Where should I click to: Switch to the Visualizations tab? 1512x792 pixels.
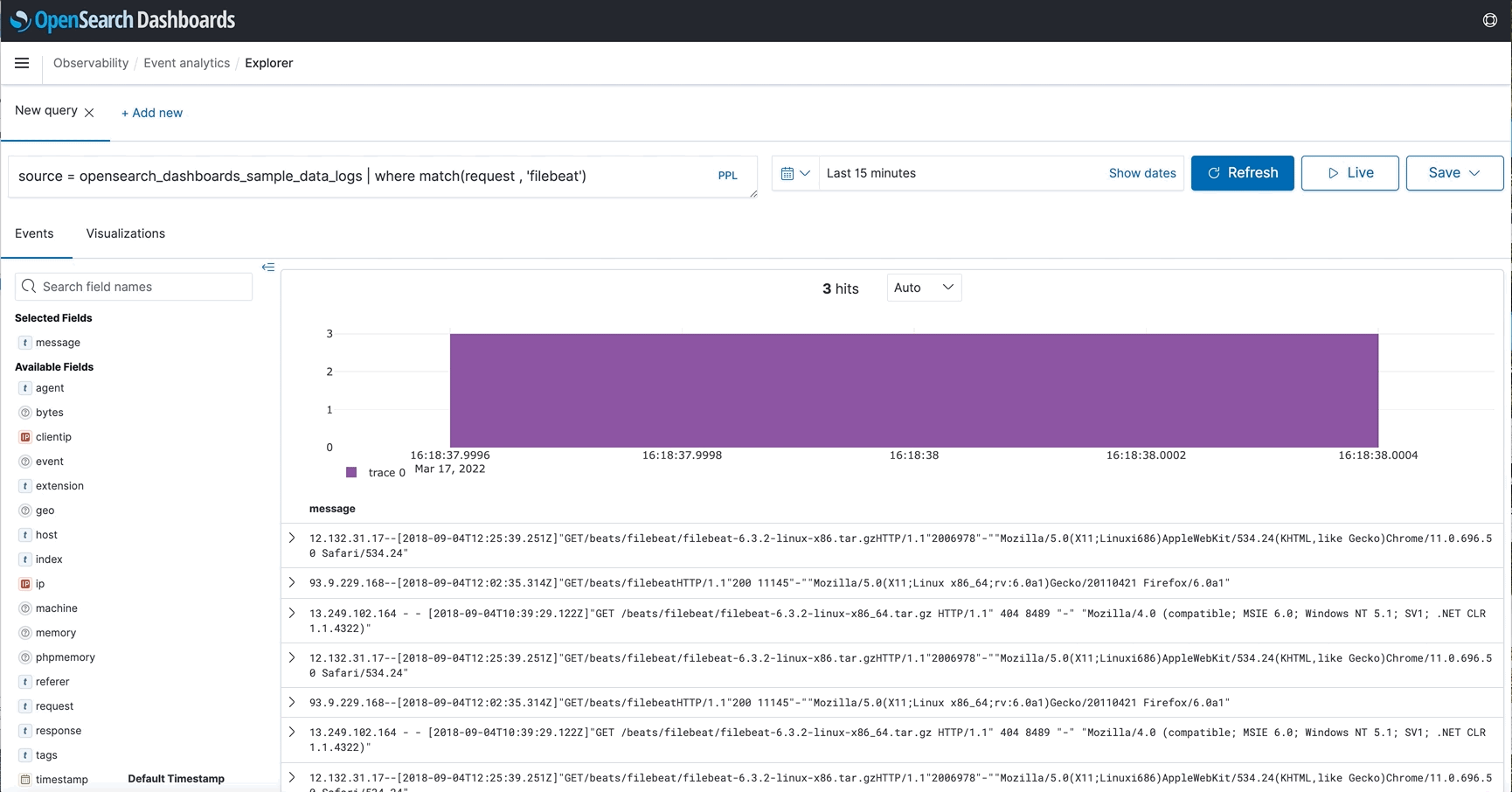click(125, 233)
